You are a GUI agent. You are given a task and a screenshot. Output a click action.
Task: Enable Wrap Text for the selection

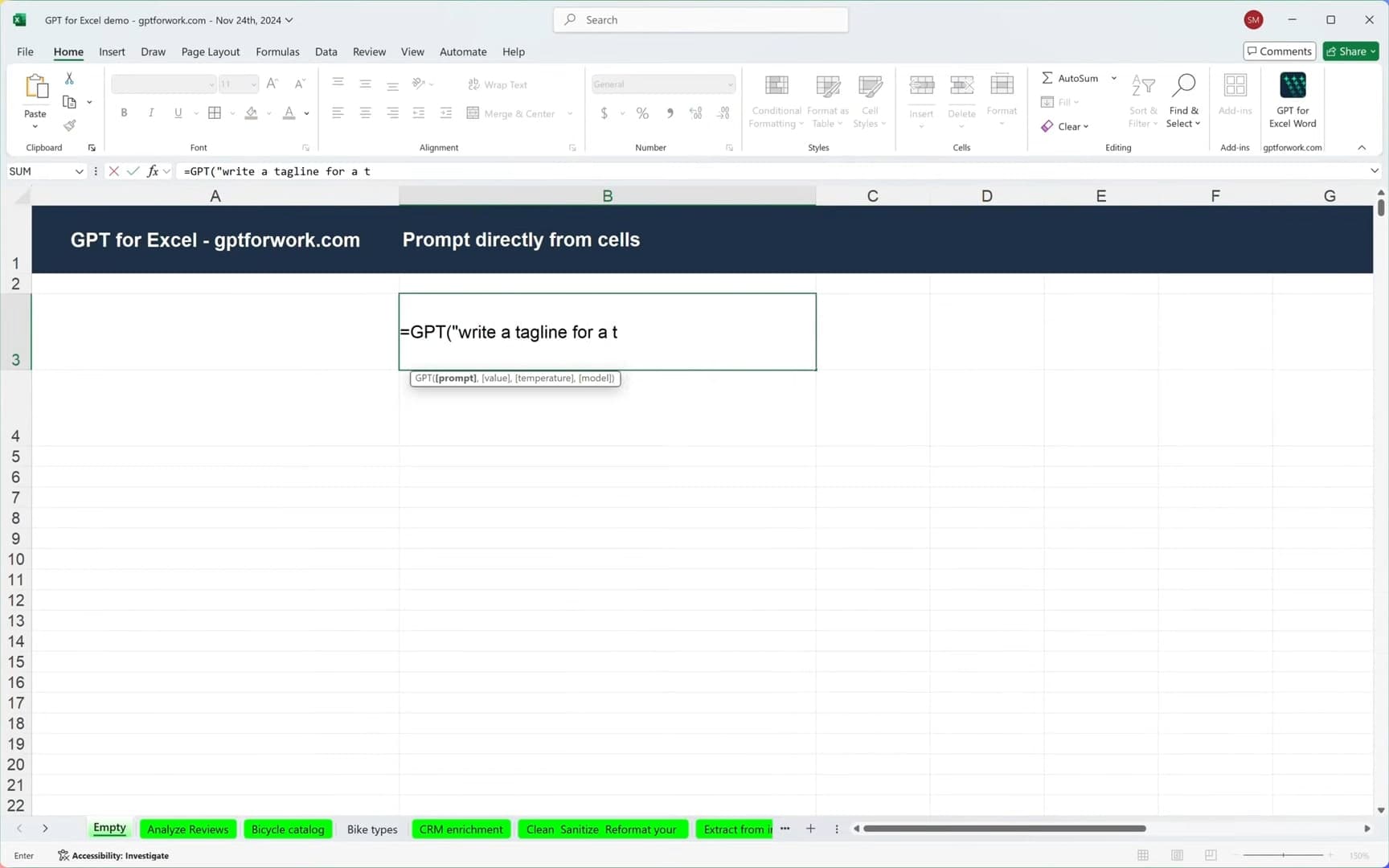point(498,84)
